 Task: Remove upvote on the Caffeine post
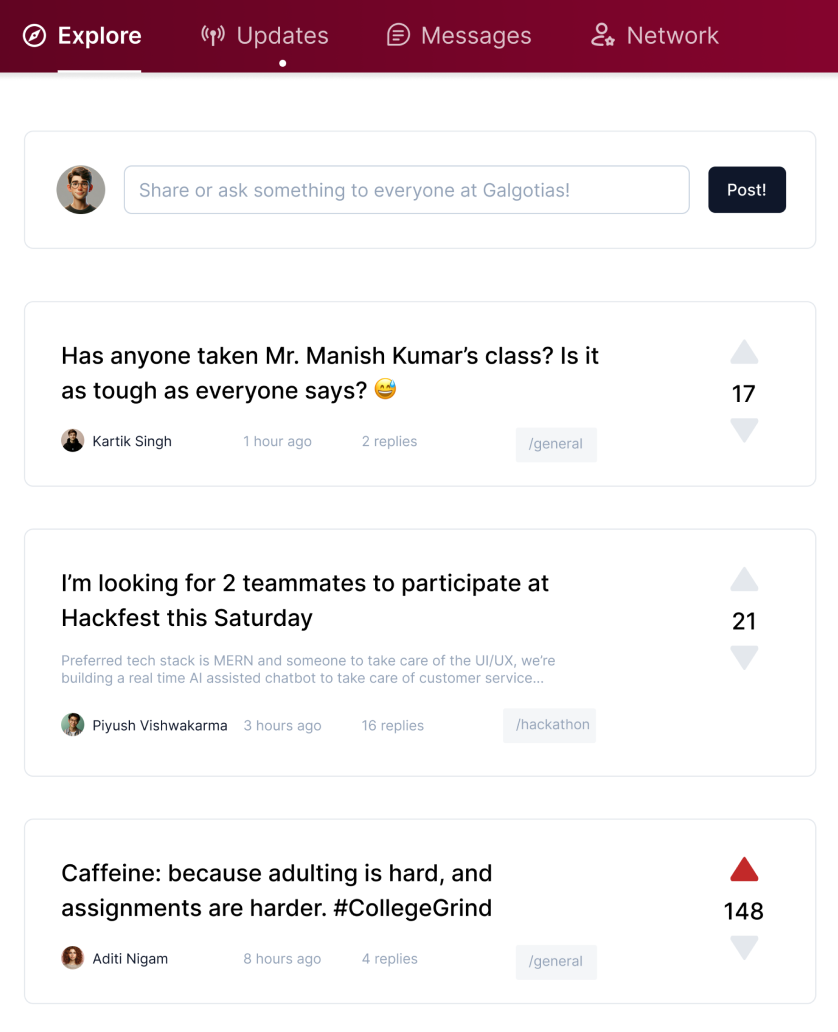[x=744, y=870]
